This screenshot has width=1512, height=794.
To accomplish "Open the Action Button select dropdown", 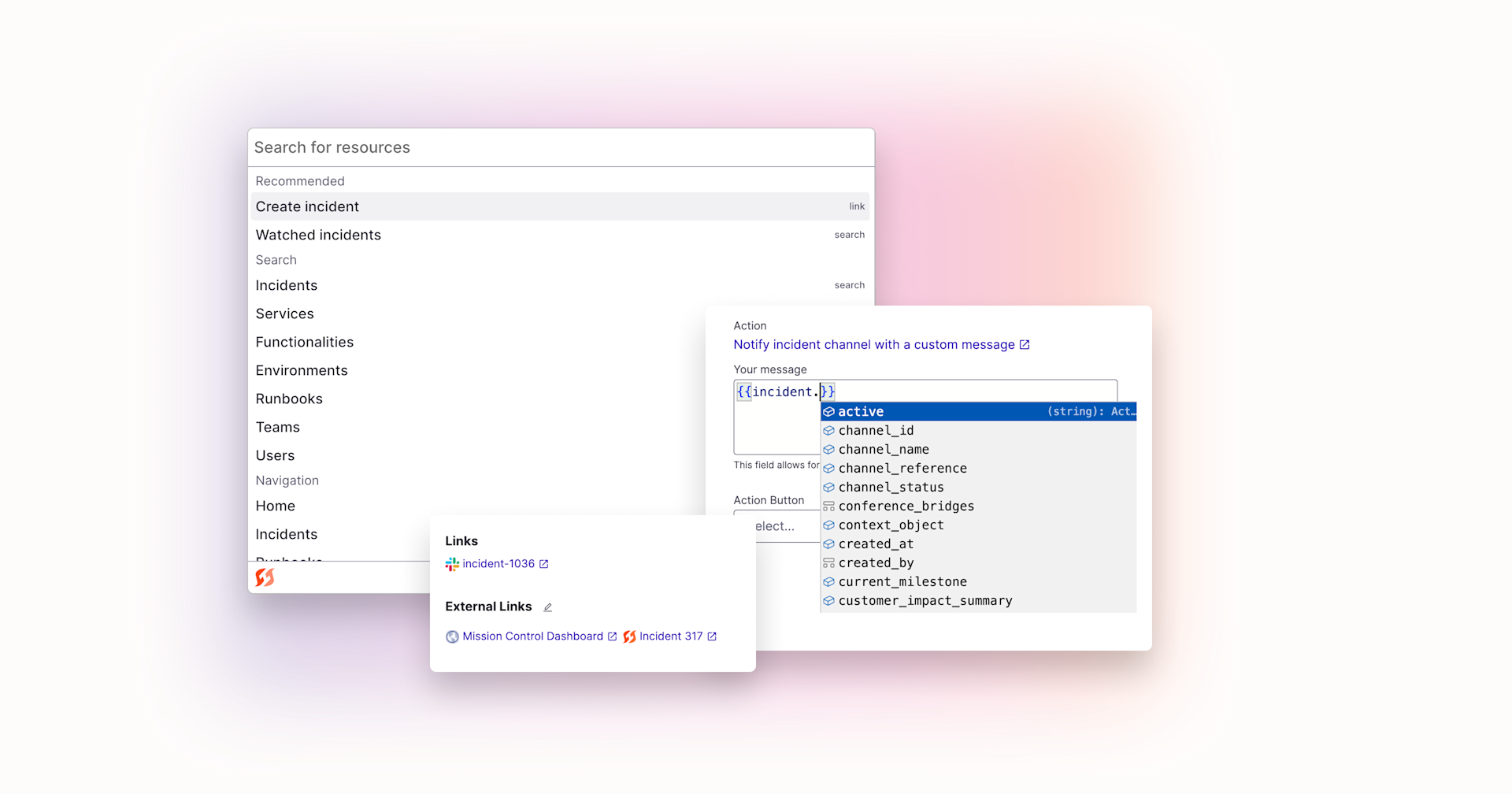I will pyautogui.click(x=776, y=526).
